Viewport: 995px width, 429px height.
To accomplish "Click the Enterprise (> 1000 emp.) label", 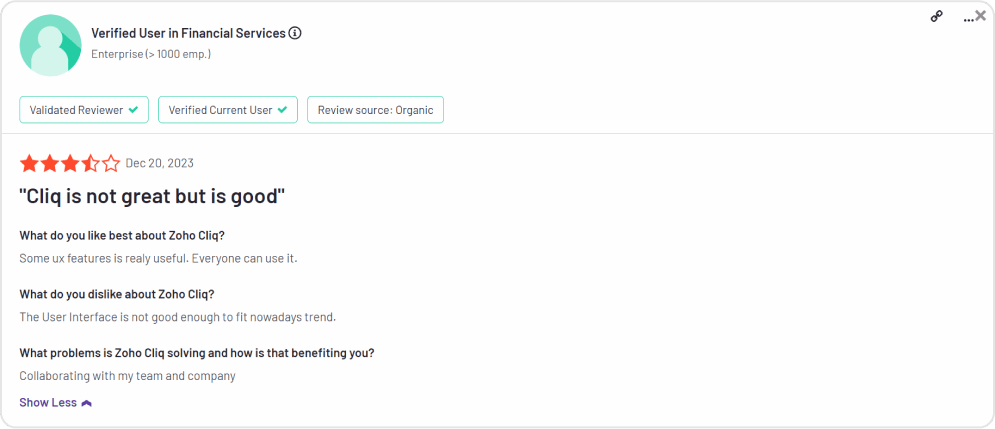I will click(x=150, y=54).
